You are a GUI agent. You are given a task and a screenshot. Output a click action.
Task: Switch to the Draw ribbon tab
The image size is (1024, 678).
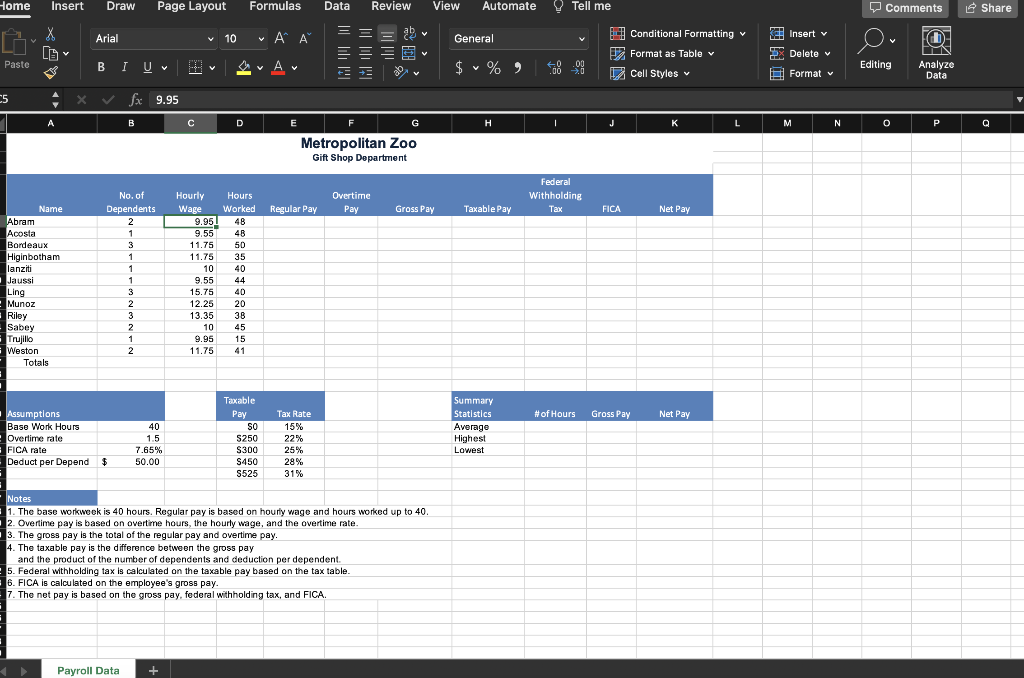pyautogui.click(x=121, y=6)
